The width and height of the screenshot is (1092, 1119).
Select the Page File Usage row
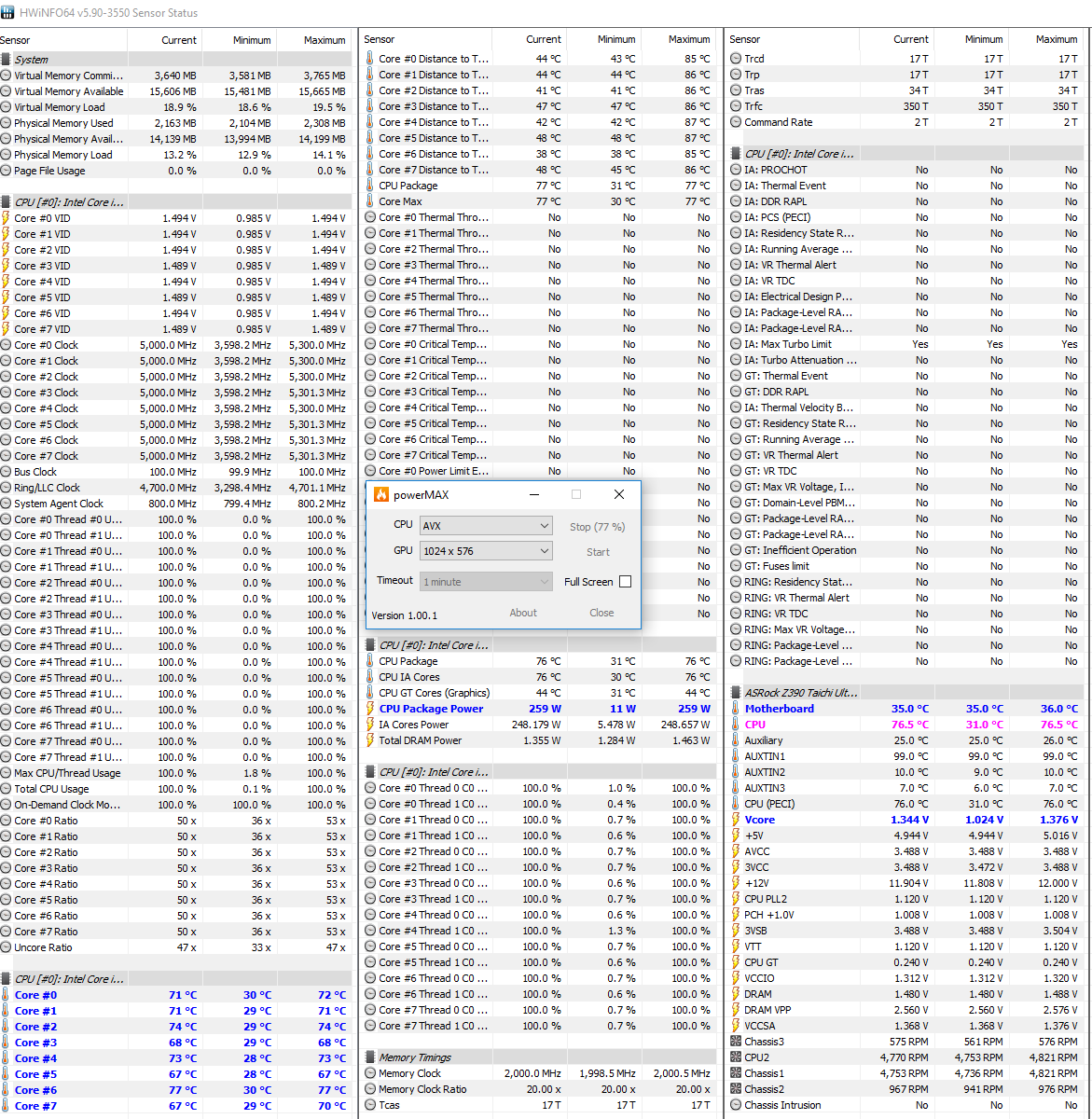pyautogui.click(x=175, y=171)
